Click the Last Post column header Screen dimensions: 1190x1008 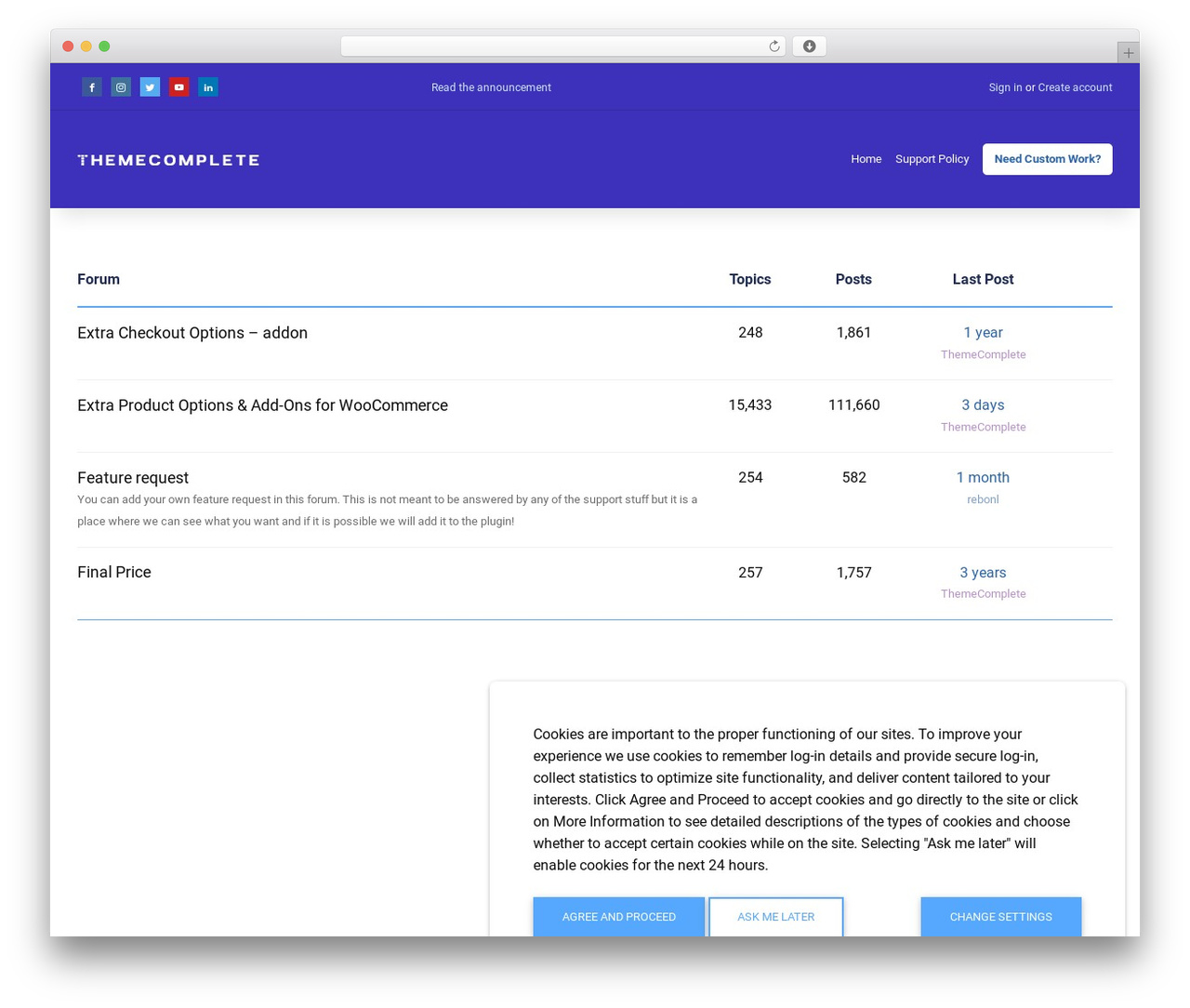(x=983, y=280)
